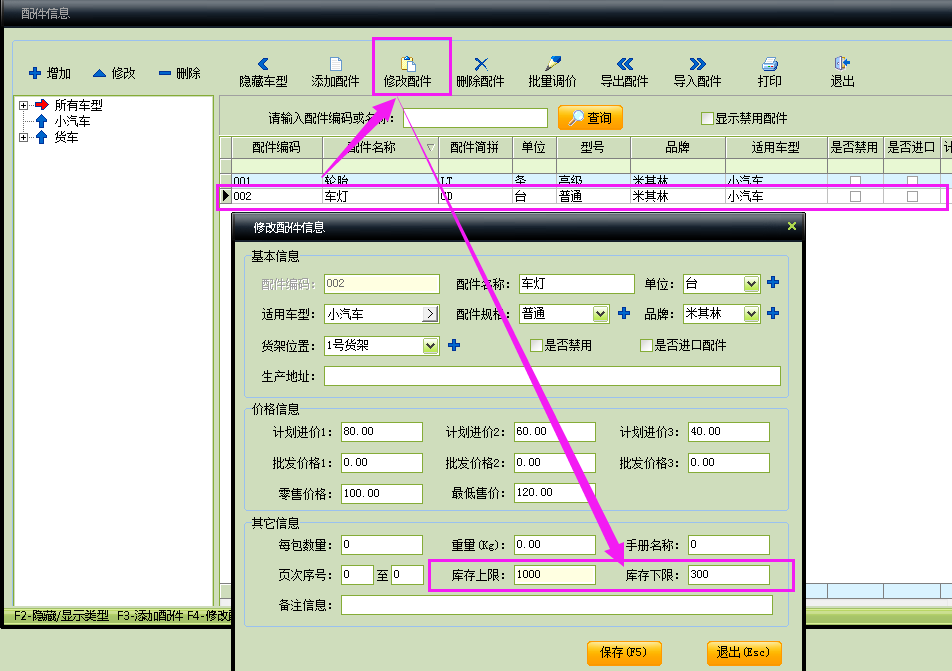Screen dimensions: 952x671
Task: Click the 配件编码 column header
Action: tap(276, 147)
